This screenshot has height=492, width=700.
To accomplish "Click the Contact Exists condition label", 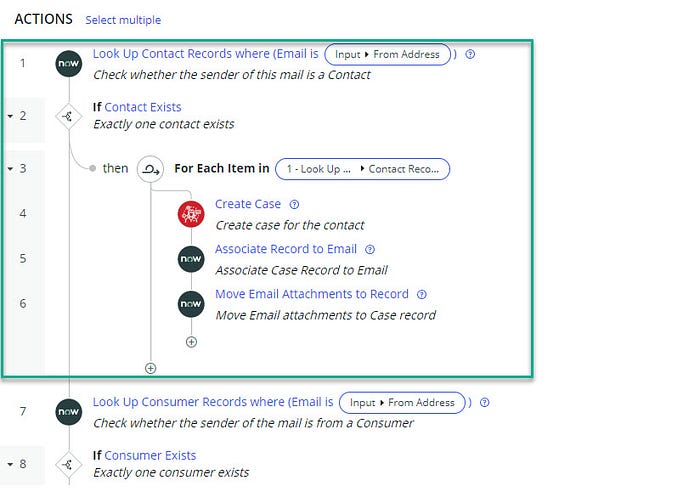I will pyautogui.click(x=143, y=107).
